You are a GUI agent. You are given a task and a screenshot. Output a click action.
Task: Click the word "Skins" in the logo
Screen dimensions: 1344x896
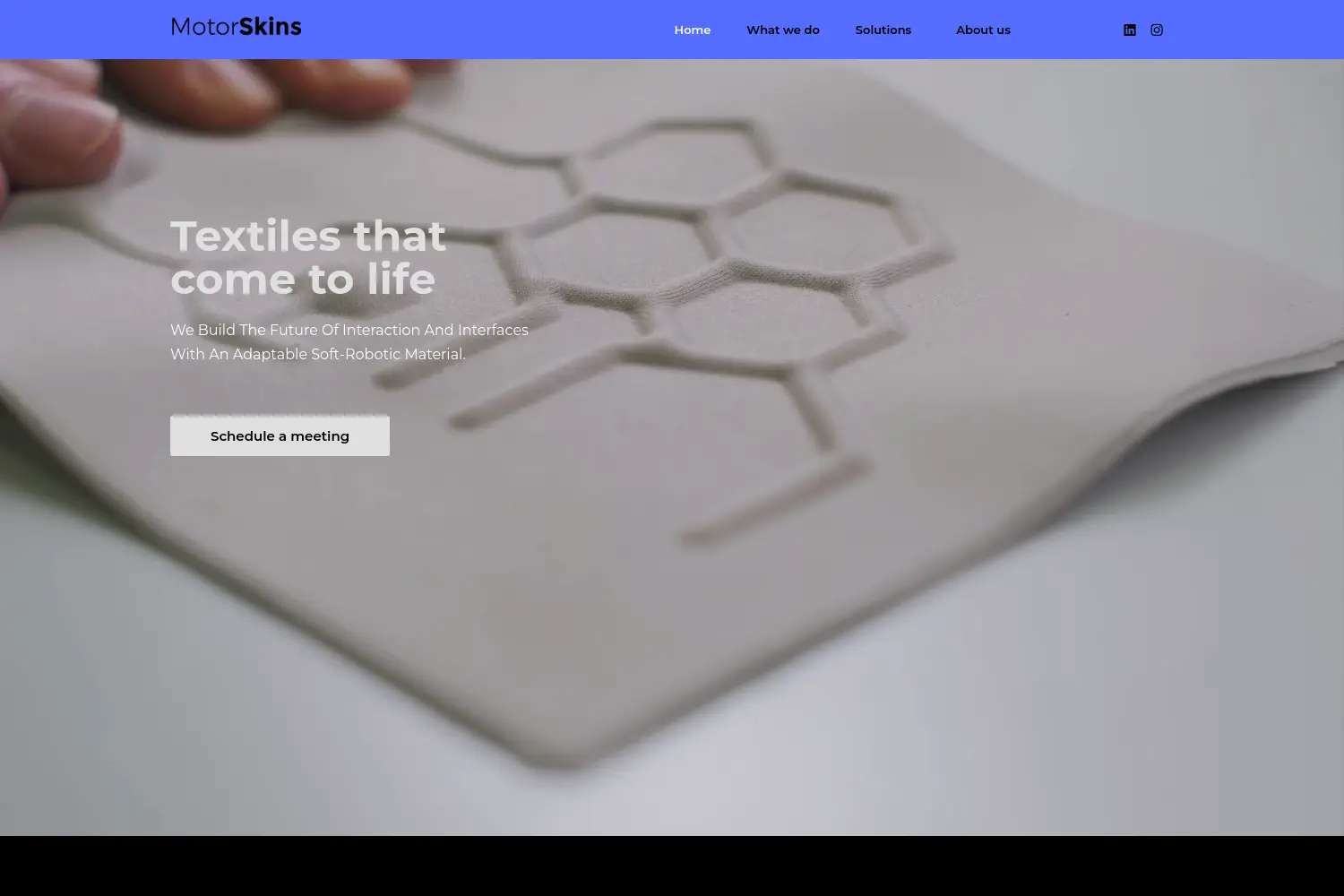(270, 27)
